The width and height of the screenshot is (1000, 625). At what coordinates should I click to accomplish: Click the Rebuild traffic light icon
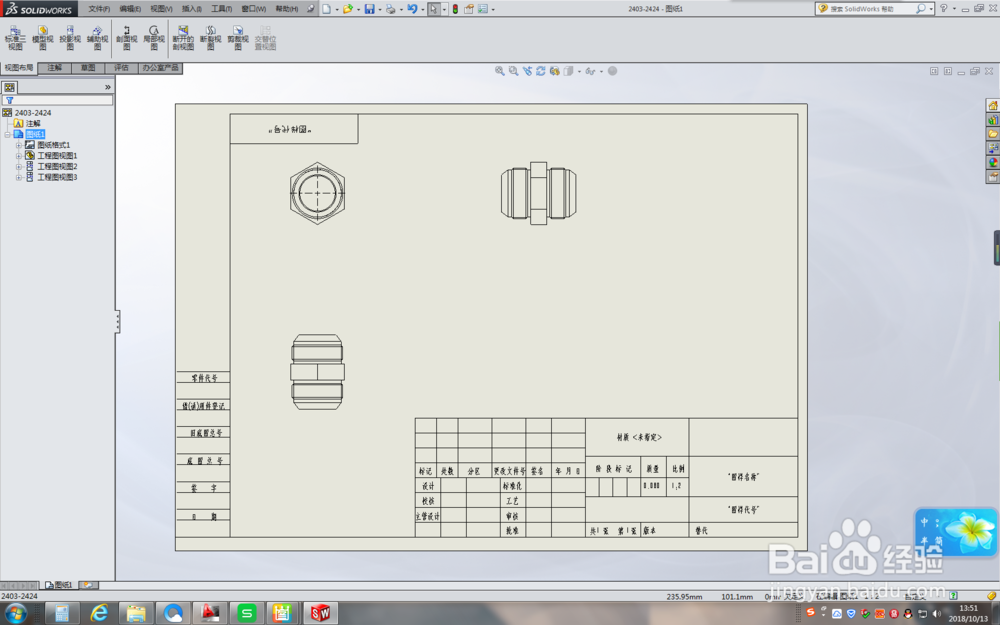pyautogui.click(x=455, y=9)
